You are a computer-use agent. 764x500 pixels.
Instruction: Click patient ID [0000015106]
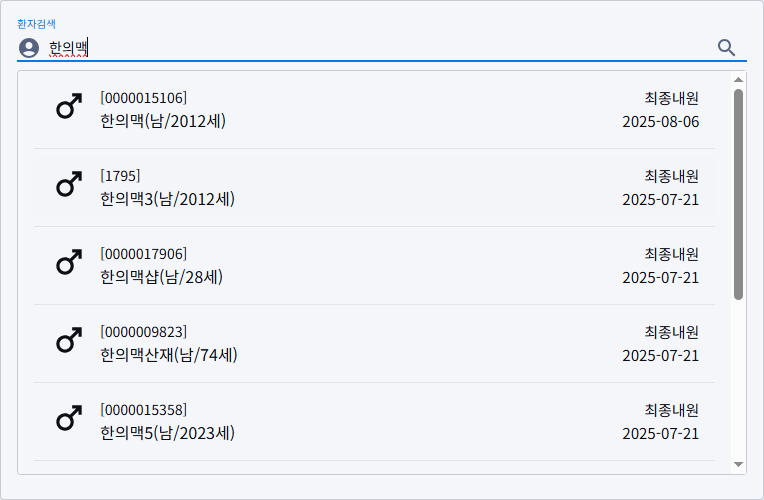[x=143, y=97]
